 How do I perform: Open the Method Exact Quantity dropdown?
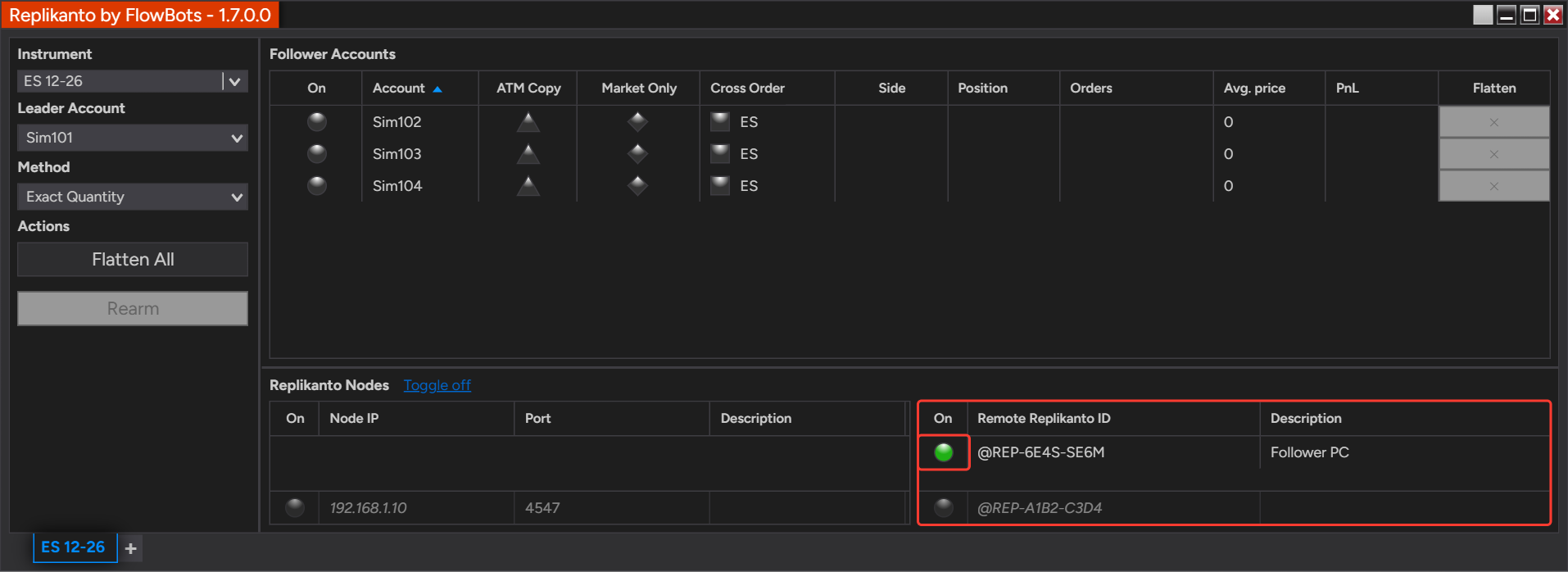(x=133, y=197)
